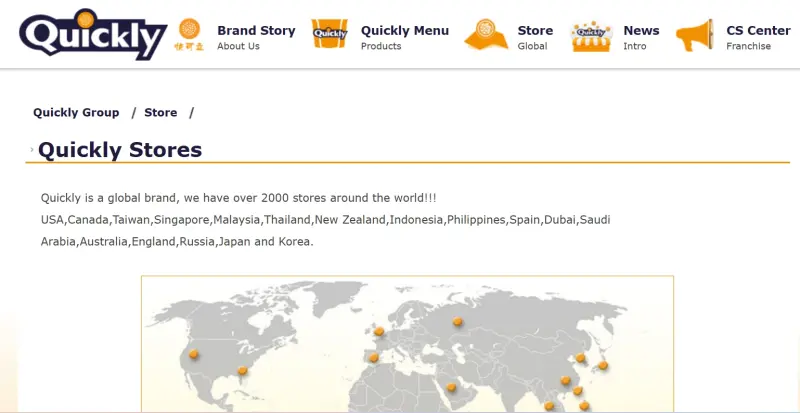
Task: Select the map pin on the Arabian Peninsula
Action: click(451, 387)
